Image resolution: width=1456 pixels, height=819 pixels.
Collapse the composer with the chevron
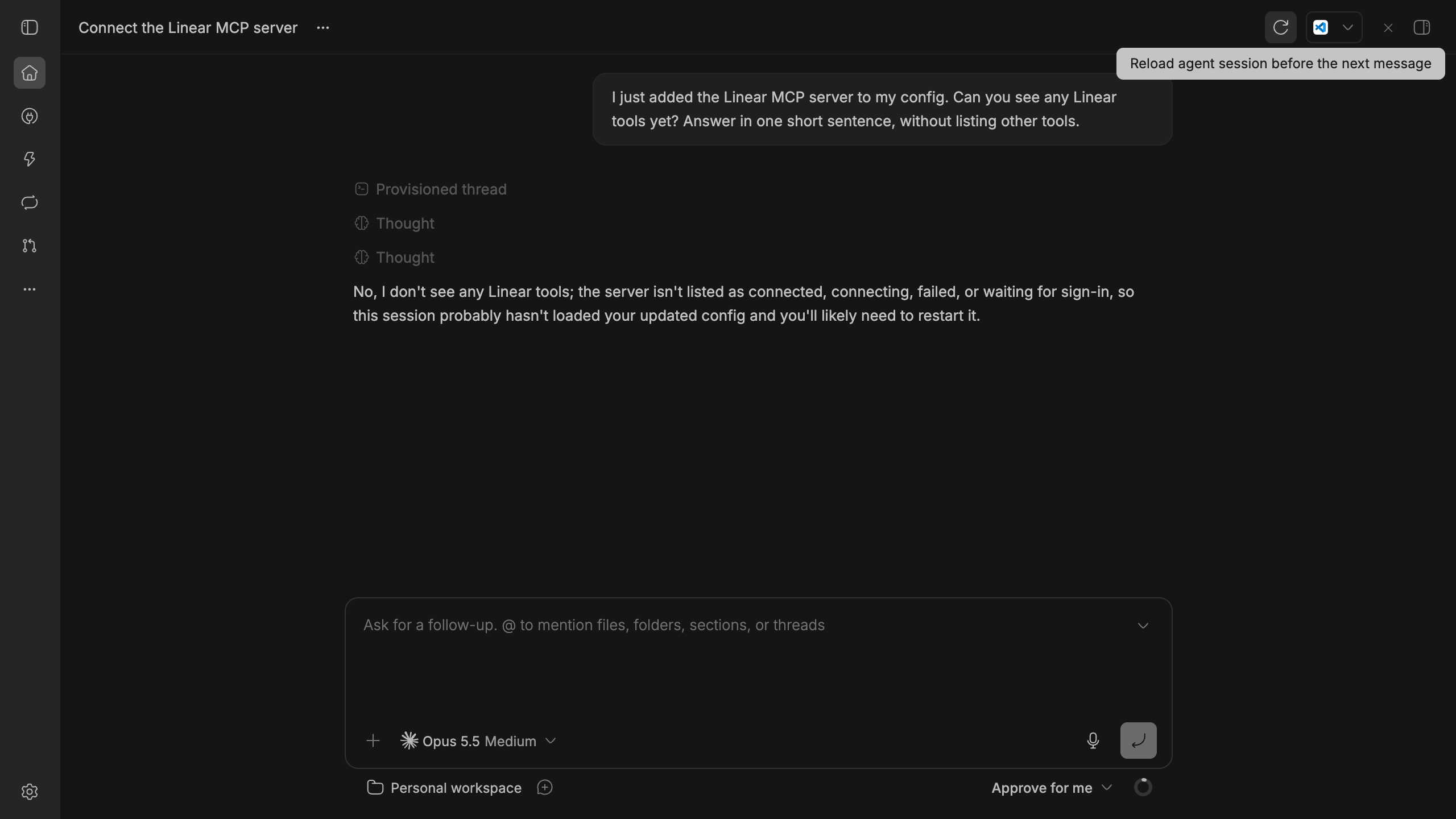click(1143, 626)
